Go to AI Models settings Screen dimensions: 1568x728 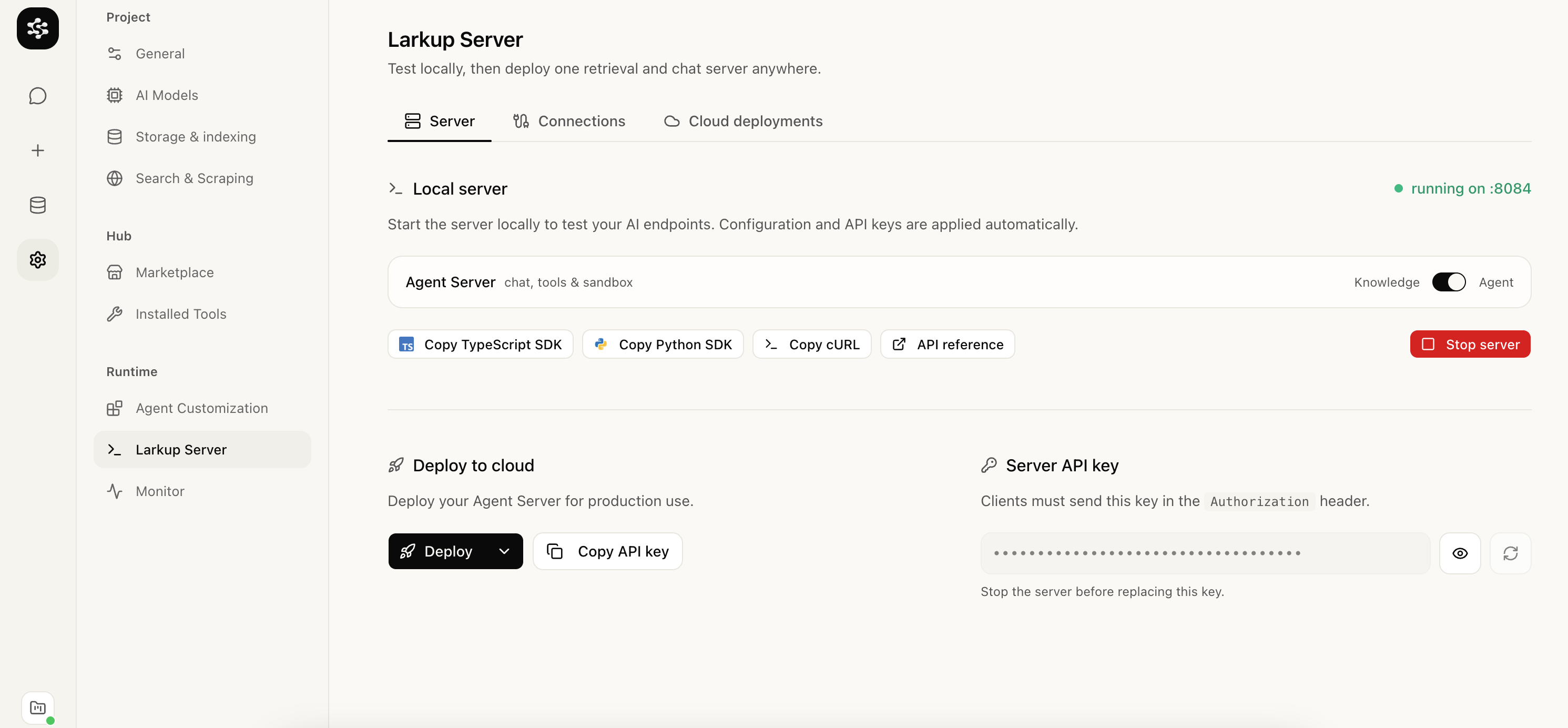click(202, 95)
